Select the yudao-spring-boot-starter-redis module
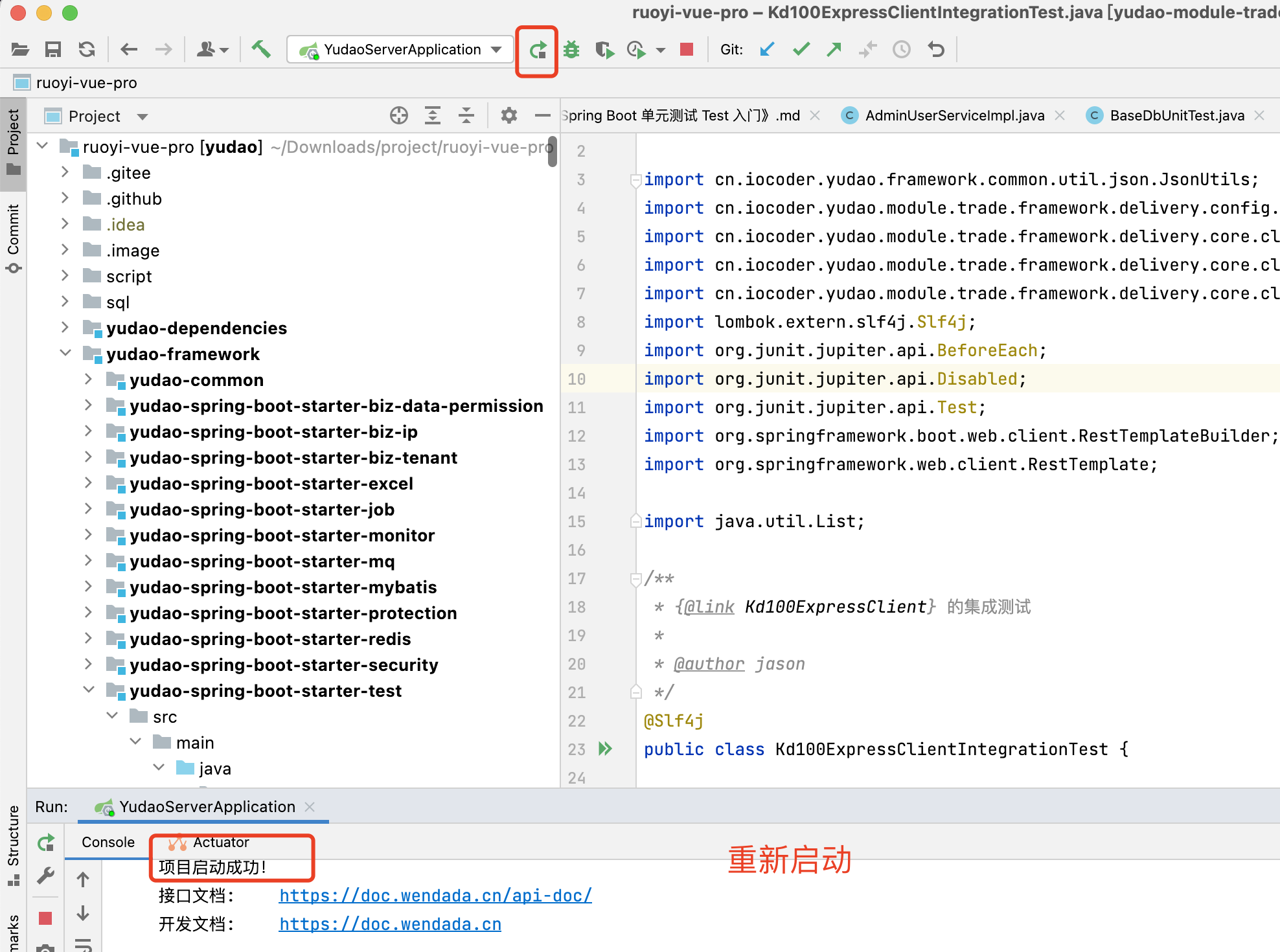The height and width of the screenshot is (952, 1280). coord(270,639)
